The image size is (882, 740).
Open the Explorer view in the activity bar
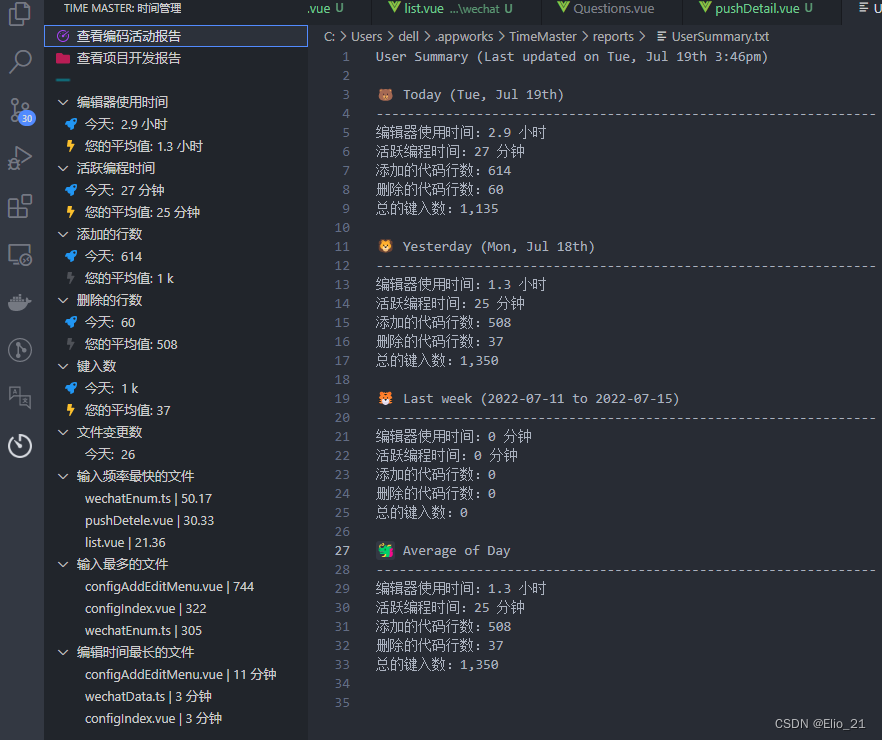pyautogui.click(x=20, y=14)
